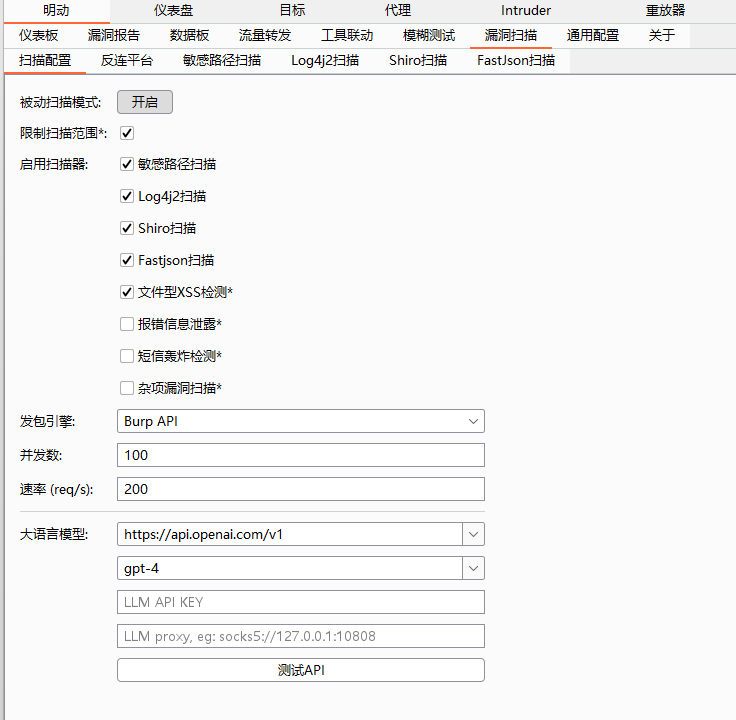Toggle the 敏感路径扫描 scanner checkbox
The image size is (736, 720).
(x=127, y=165)
